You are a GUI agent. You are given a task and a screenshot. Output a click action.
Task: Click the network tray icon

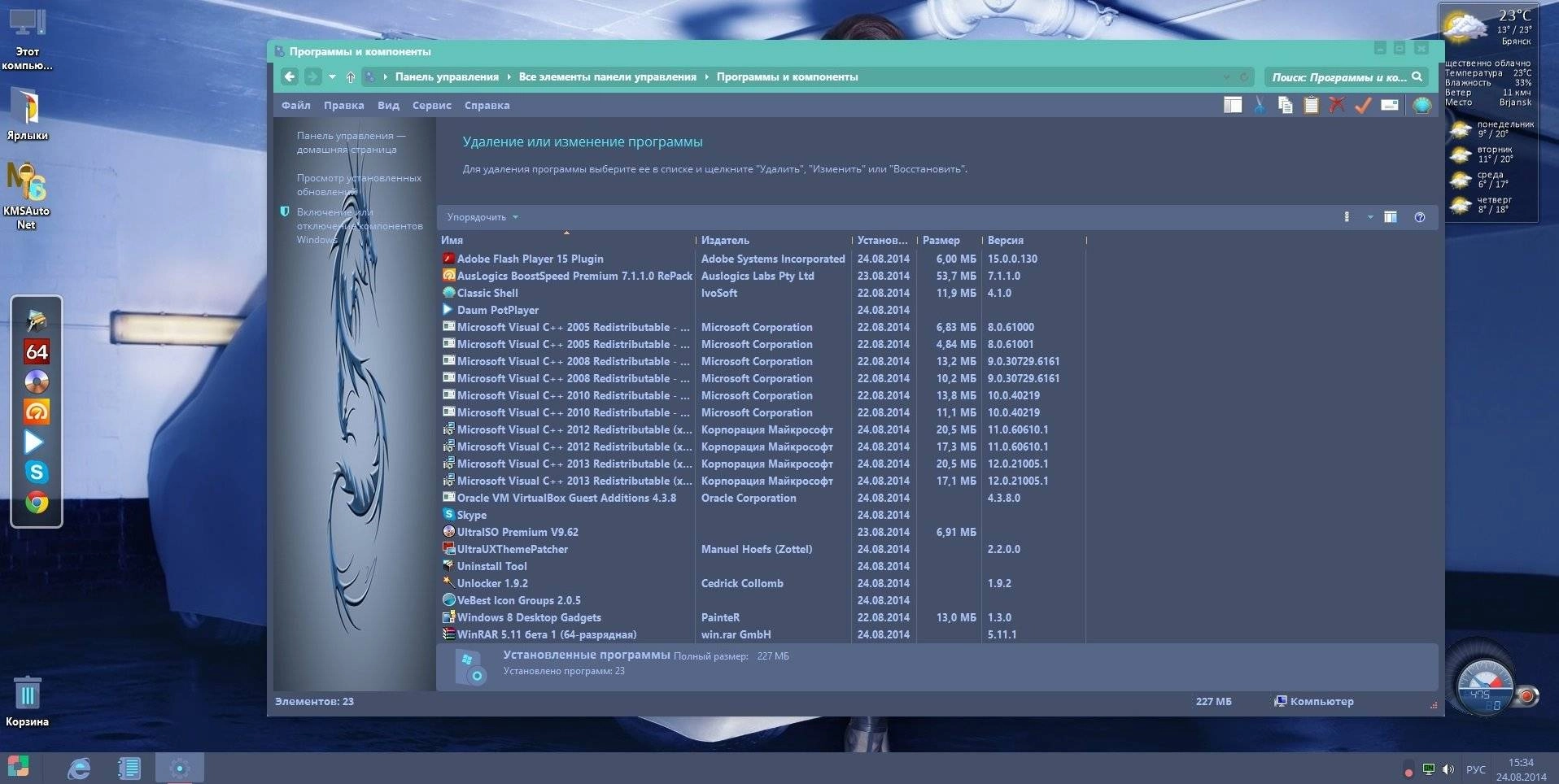click(x=1428, y=769)
